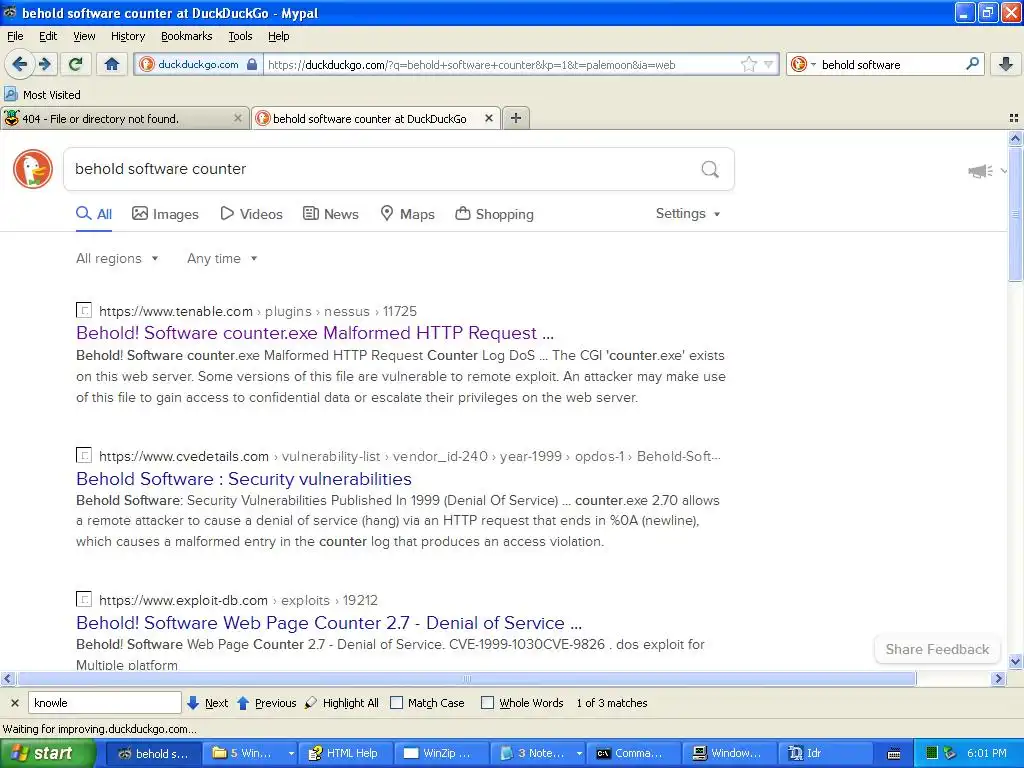Screen dimensions: 1024x768
Task: Switch to the Command prompt taskbar item
Action: point(632,753)
